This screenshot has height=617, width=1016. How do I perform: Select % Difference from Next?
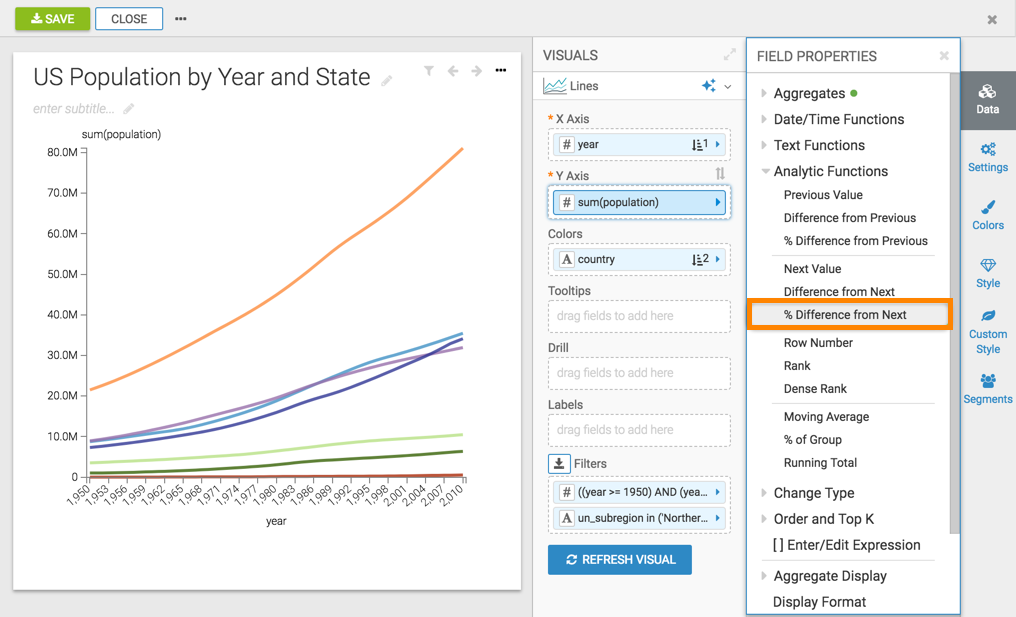(x=845, y=315)
